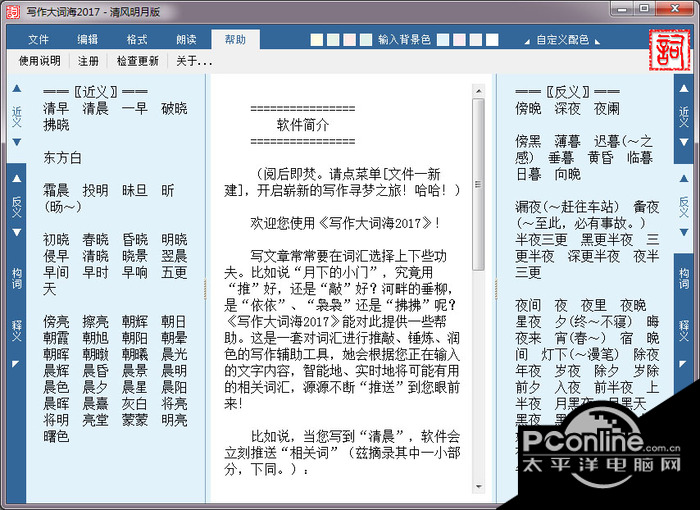Click the editor scrollbar up arrow
700x510 pixels.
tap(478, 91)
